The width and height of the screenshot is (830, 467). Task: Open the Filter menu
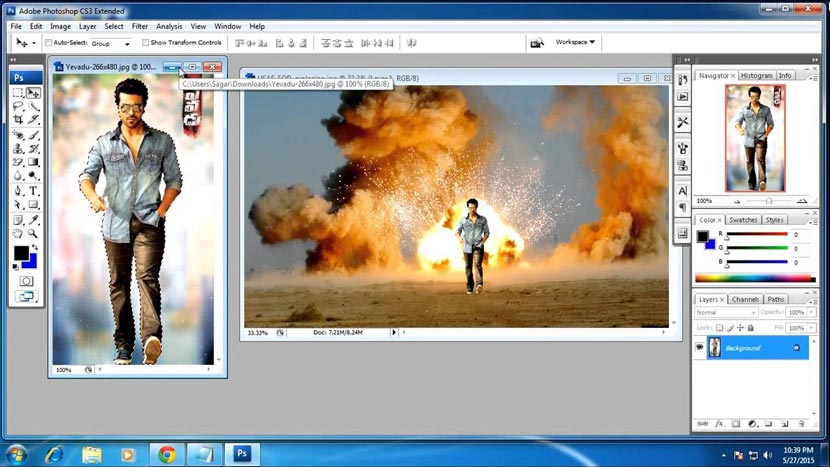point(140,26)
